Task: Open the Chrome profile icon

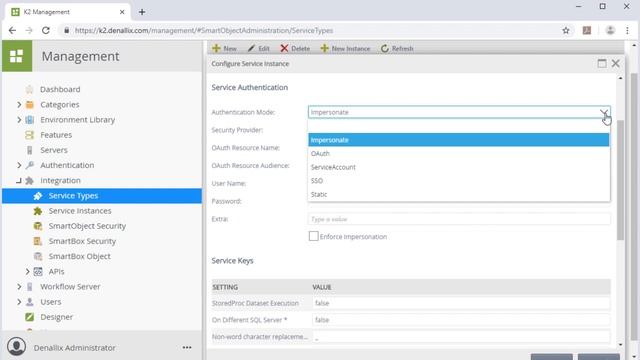Action: pyautogui.click(x=610, y=31)
